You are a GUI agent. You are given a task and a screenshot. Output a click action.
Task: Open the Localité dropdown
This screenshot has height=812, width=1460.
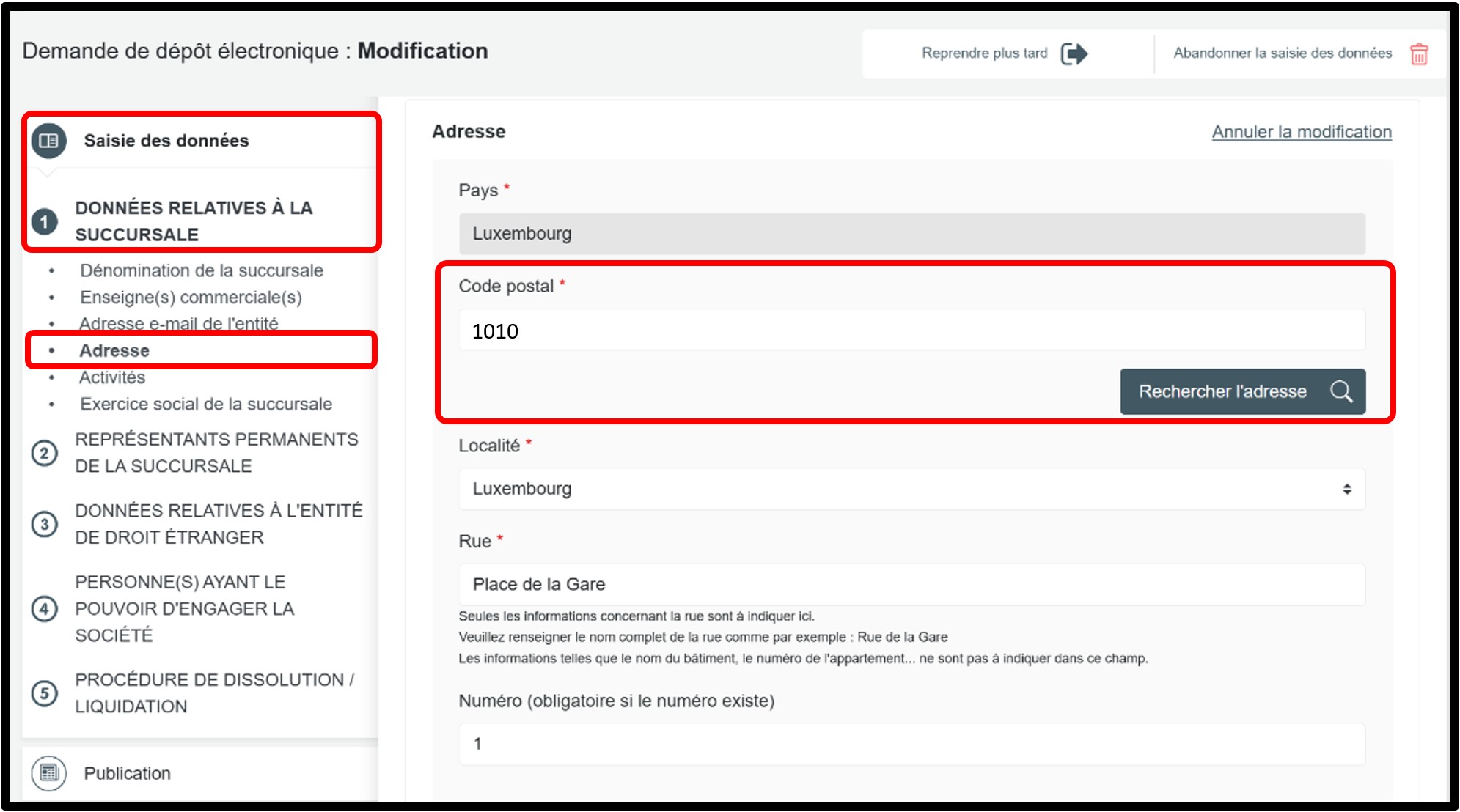tap(911, 489)
